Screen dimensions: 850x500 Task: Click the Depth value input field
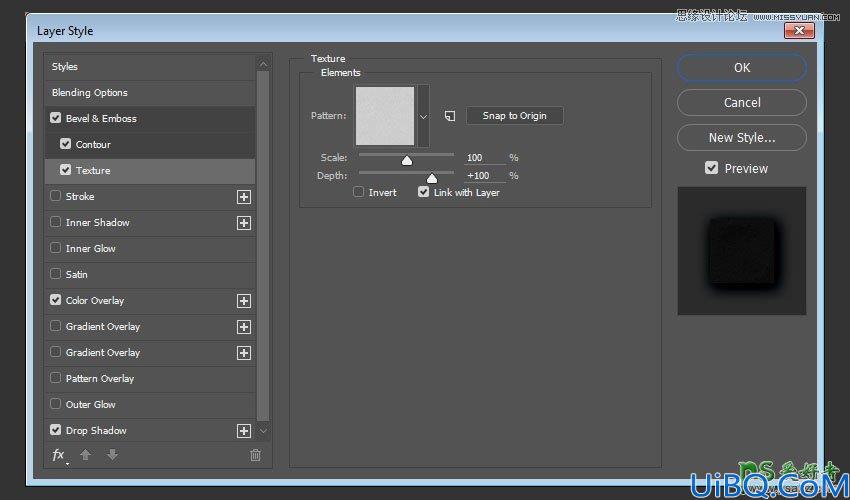click(x=485, y=176)
